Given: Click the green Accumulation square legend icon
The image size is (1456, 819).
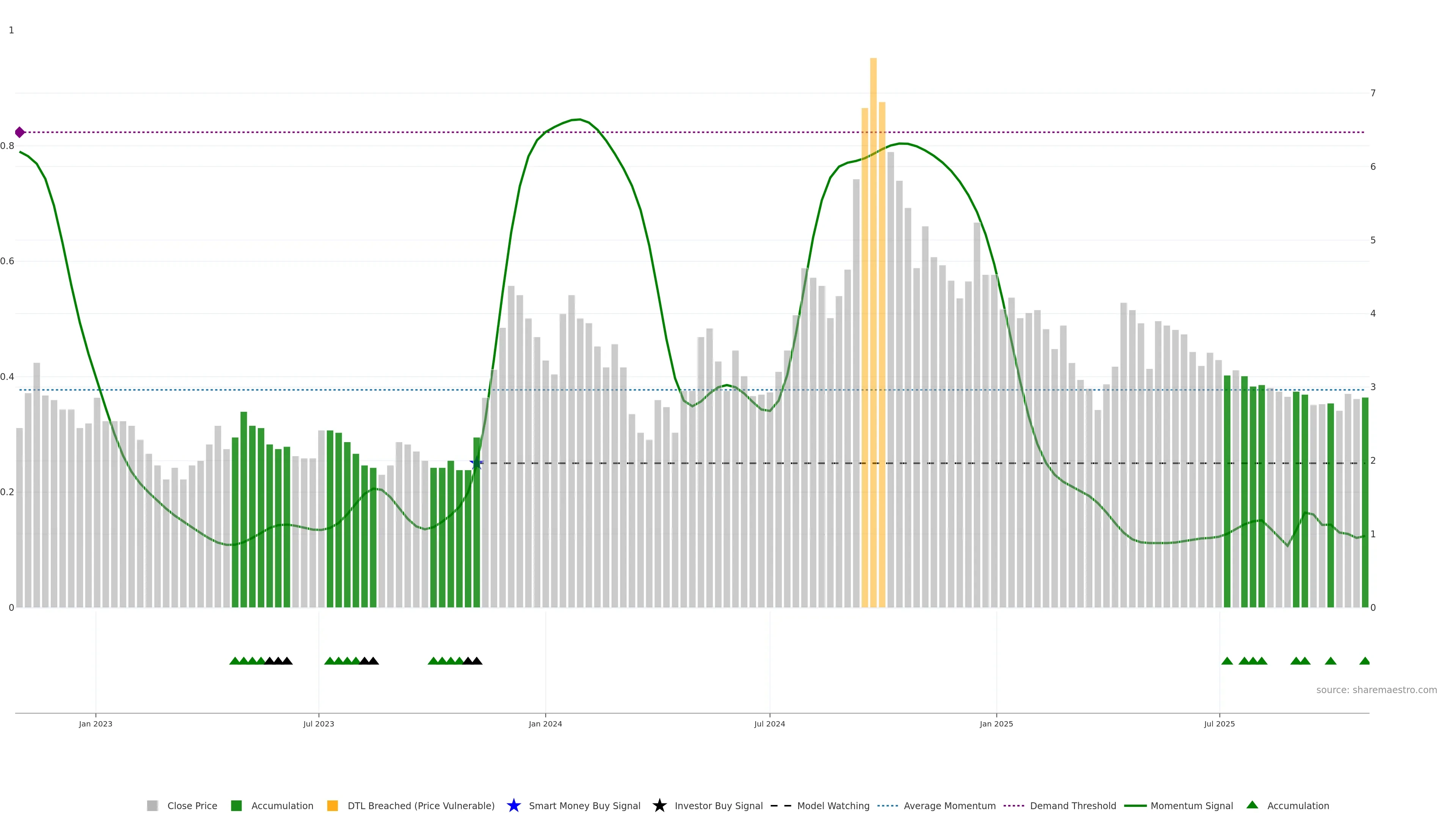Looking at the screenshot, I should tap(236, 805).
